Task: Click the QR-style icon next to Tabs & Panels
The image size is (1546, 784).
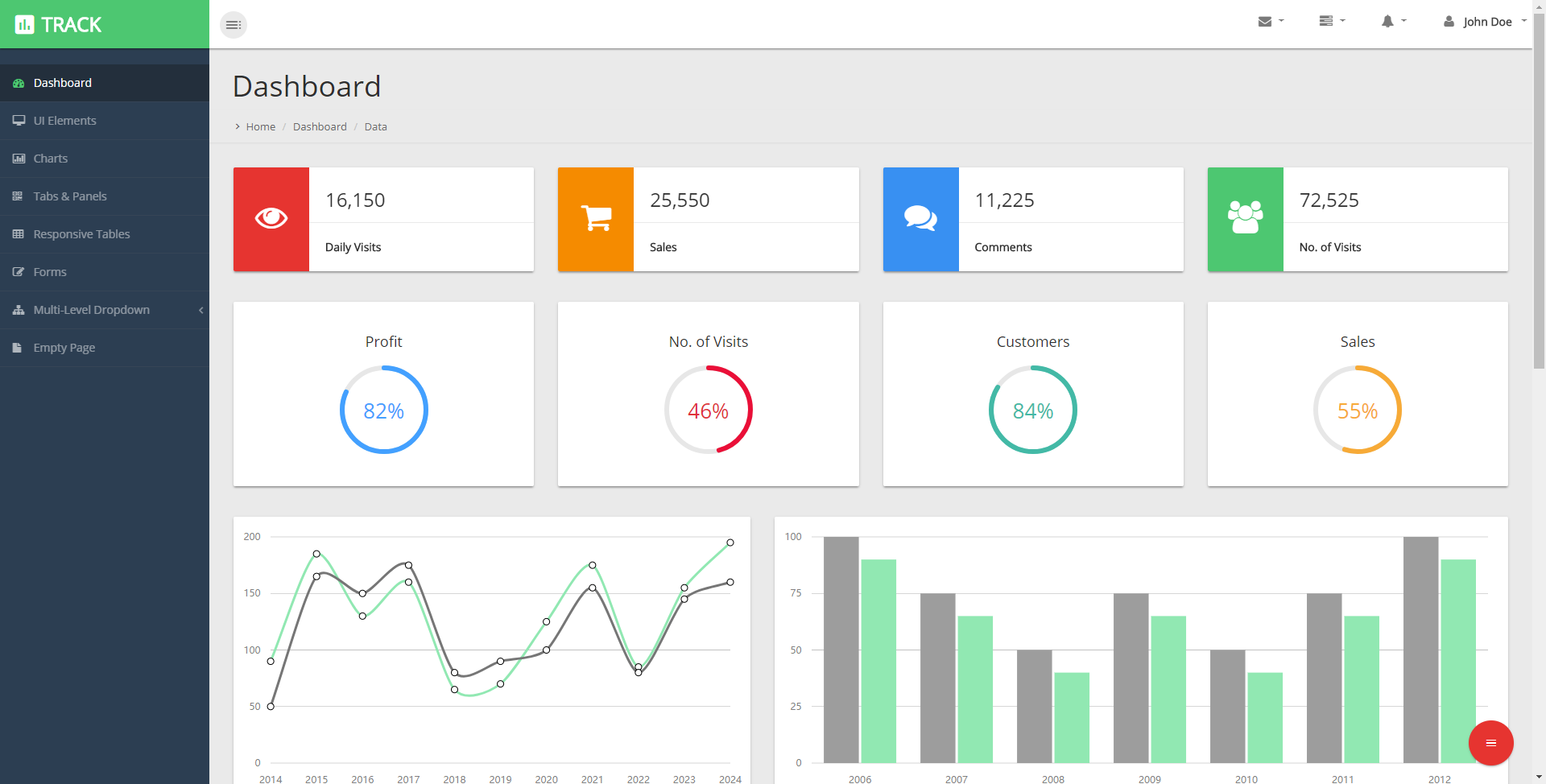Action: coord(18,196)
